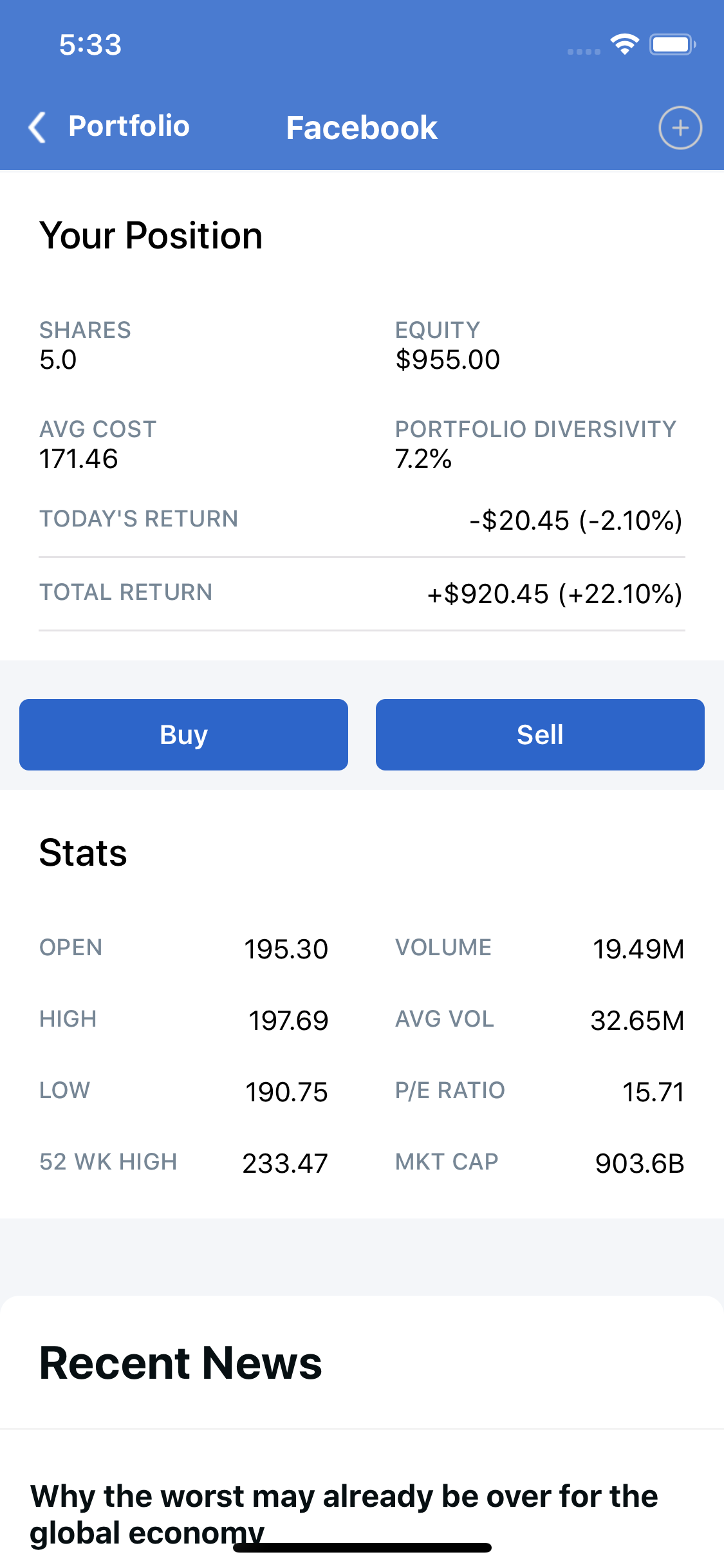The width and height of the screenshot is (724, 1568).
Task: Tap the Wi-Fi status icon
Action: click(x=624, y=44)
